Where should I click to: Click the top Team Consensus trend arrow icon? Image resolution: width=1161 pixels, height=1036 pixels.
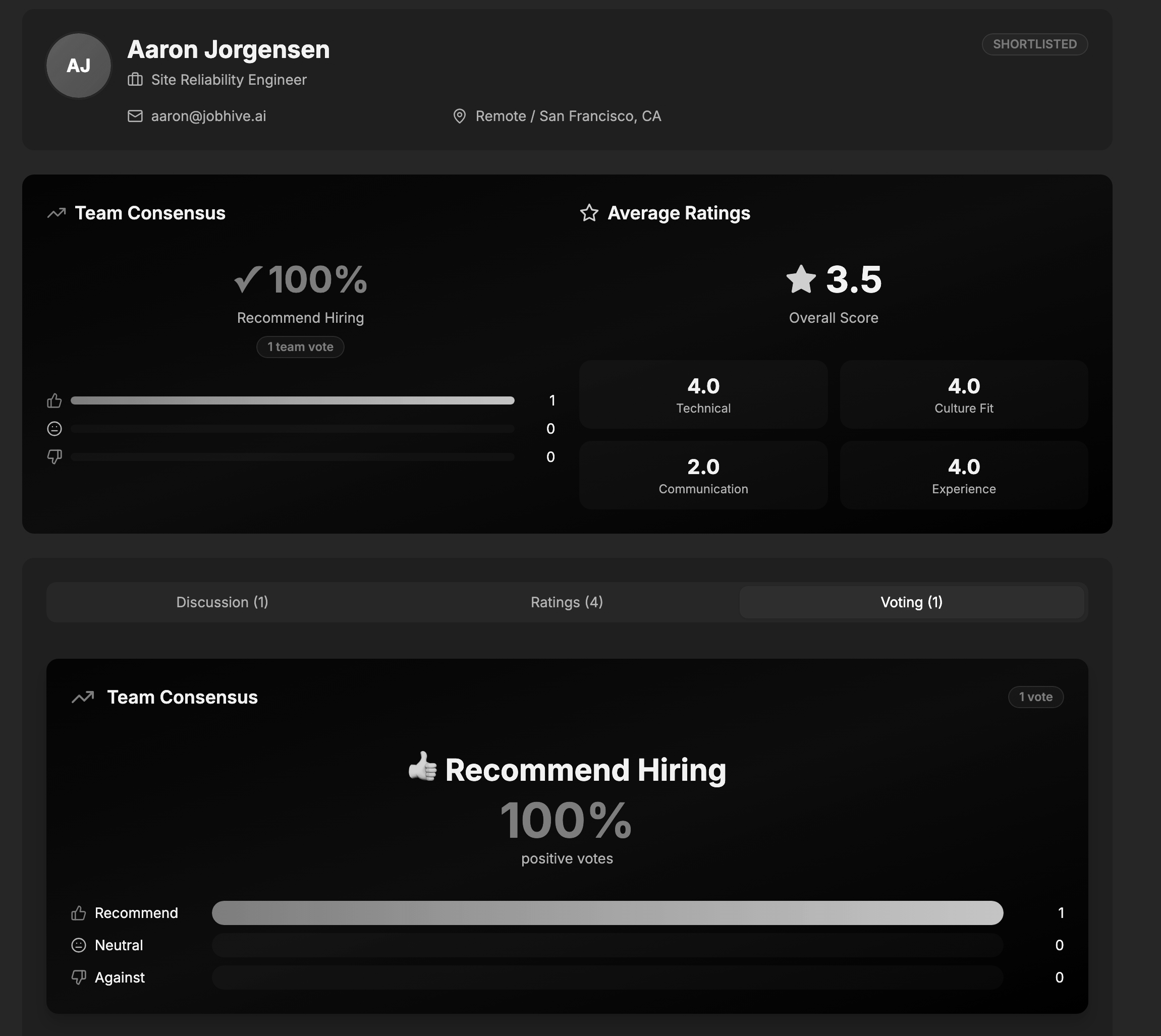click(x=57, y=213)
